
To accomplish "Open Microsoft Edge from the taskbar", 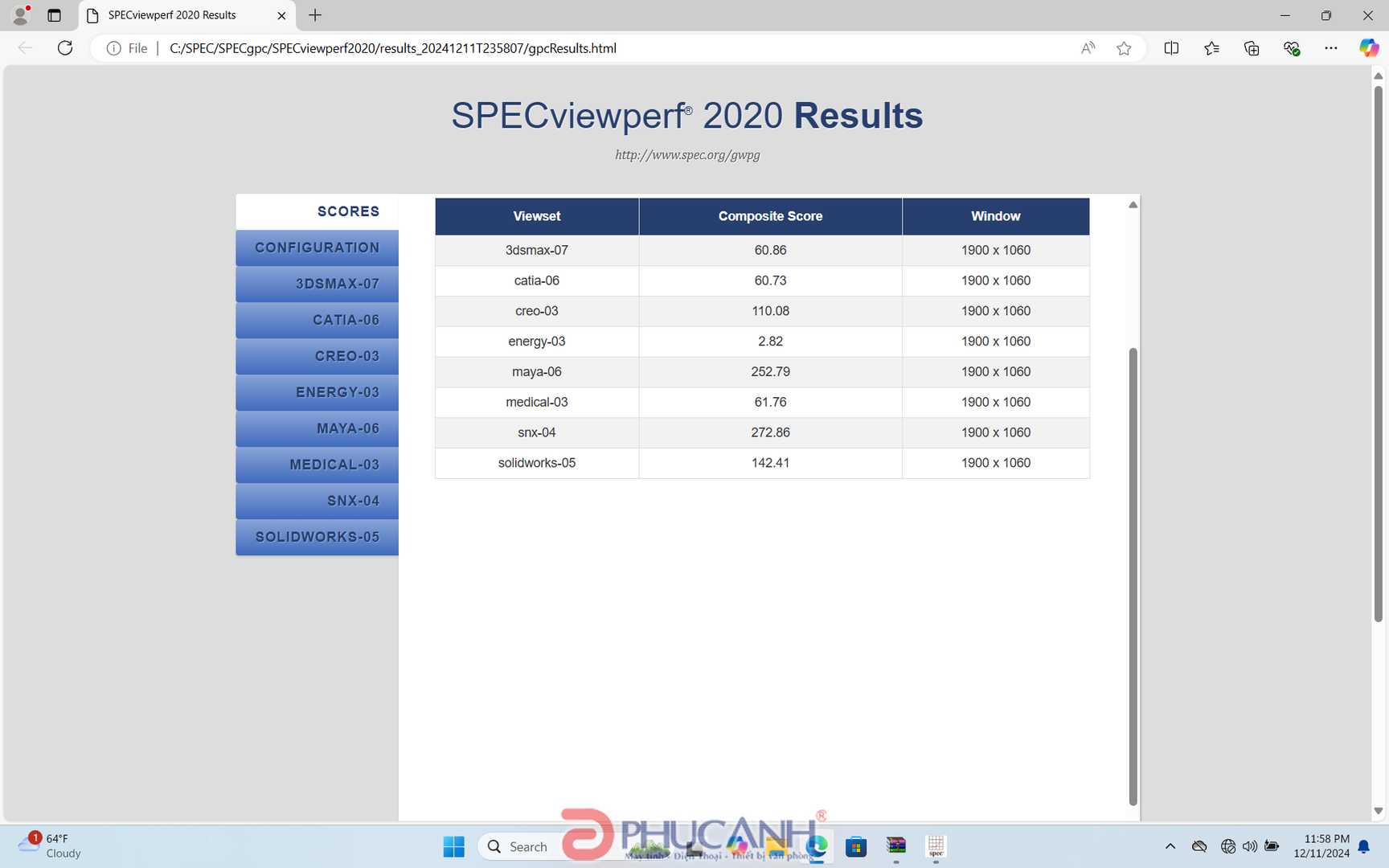I will [x=817, y=846].
